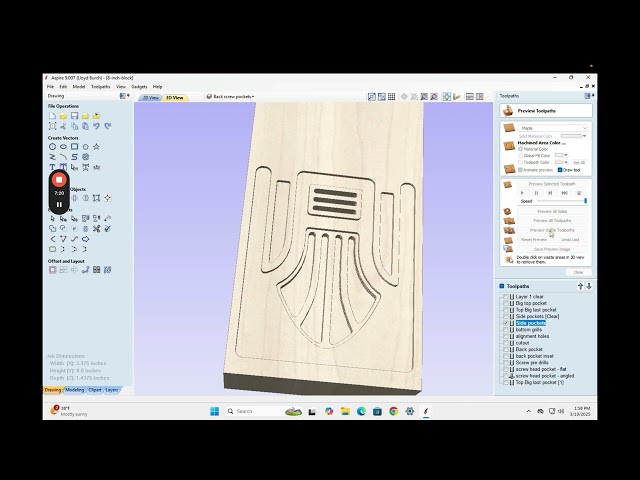Uncheck the Side pockets toolpath checkbox
This screenshot has height=480, width=640.
tap(506, 323)
